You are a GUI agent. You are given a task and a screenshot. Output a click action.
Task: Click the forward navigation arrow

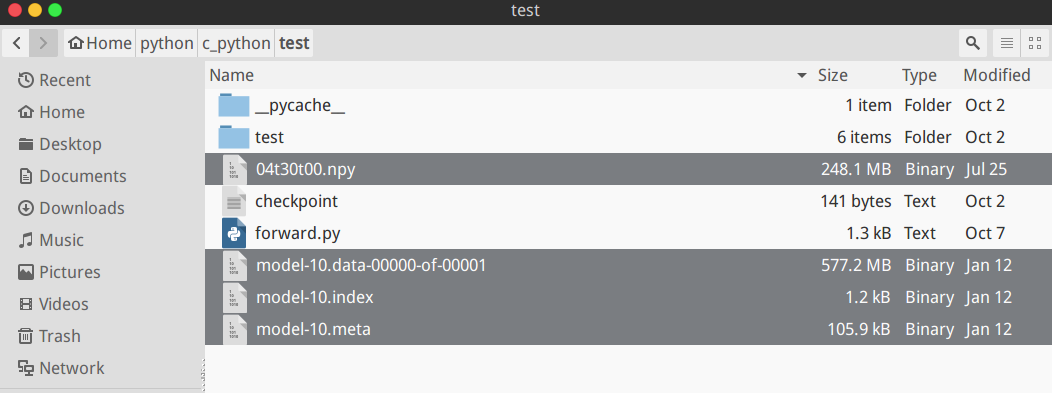tap(44, 44)
